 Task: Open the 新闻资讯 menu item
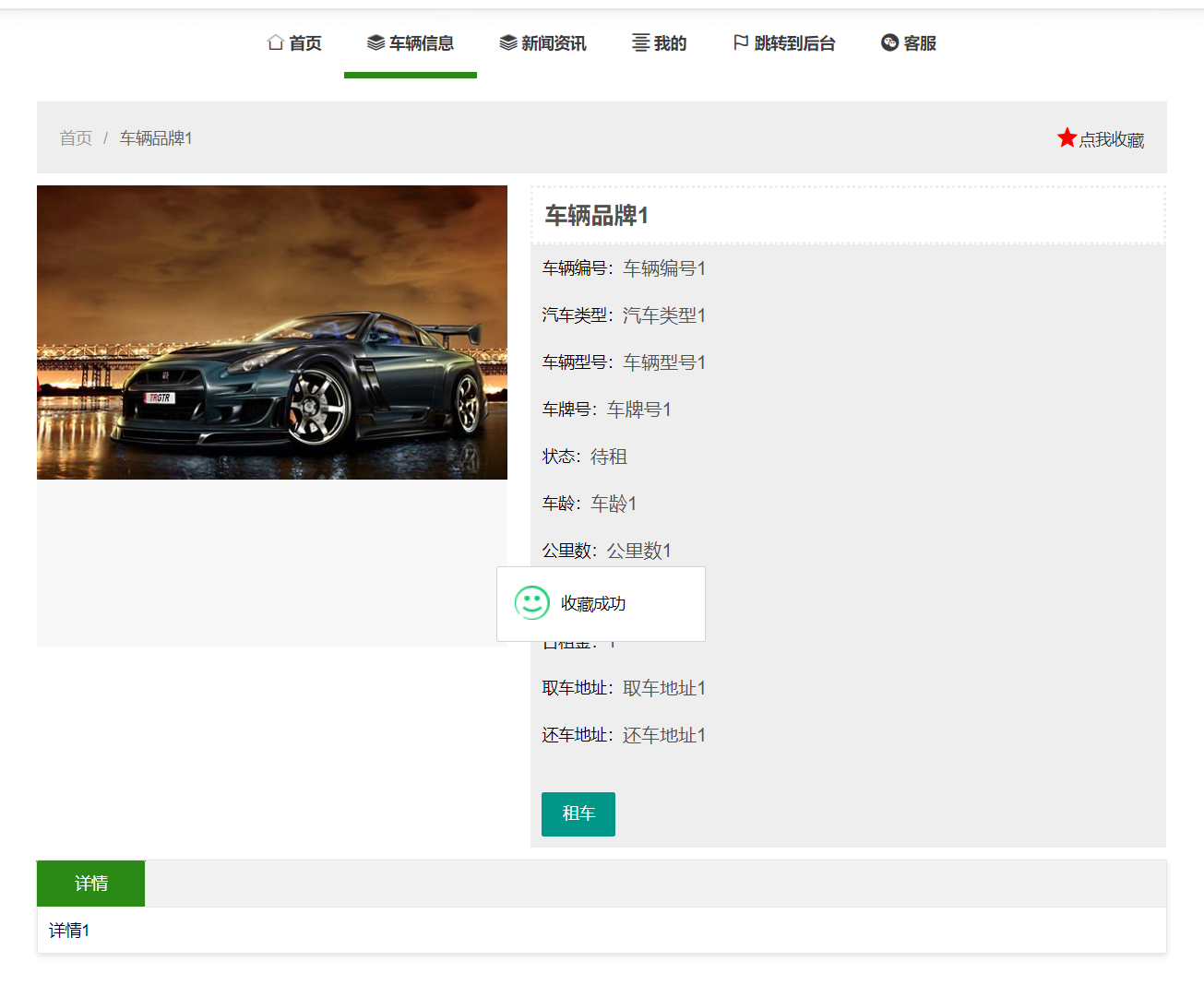coord(542,43)
